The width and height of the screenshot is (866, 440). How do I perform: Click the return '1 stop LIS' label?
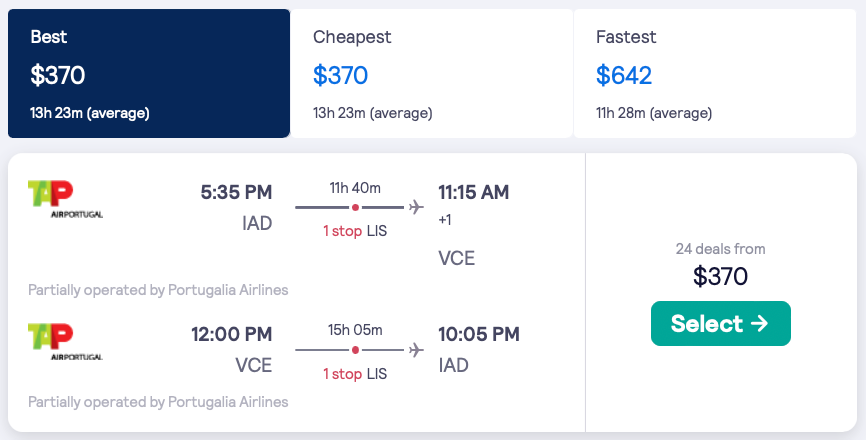click(x=355, y=373)
